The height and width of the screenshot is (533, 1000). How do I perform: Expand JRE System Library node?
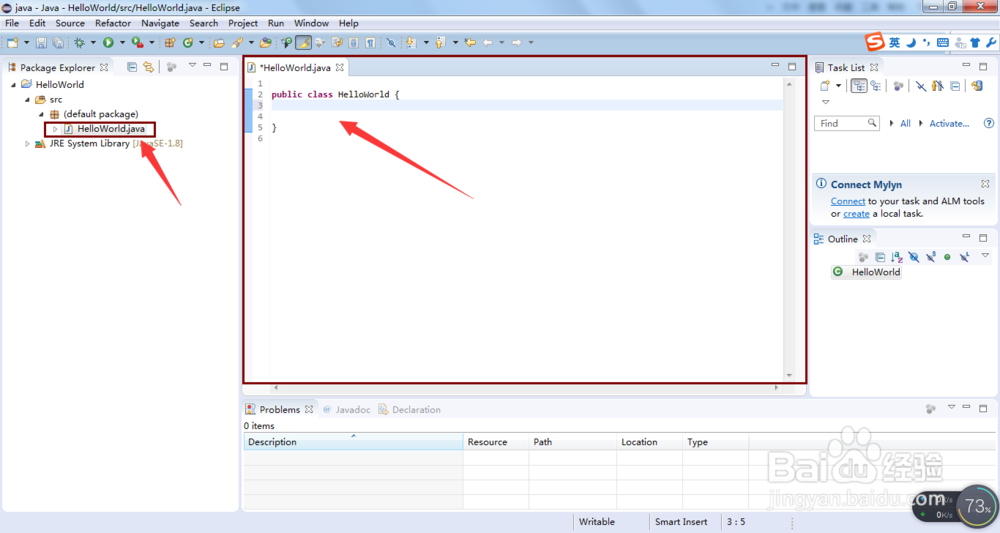27,143
